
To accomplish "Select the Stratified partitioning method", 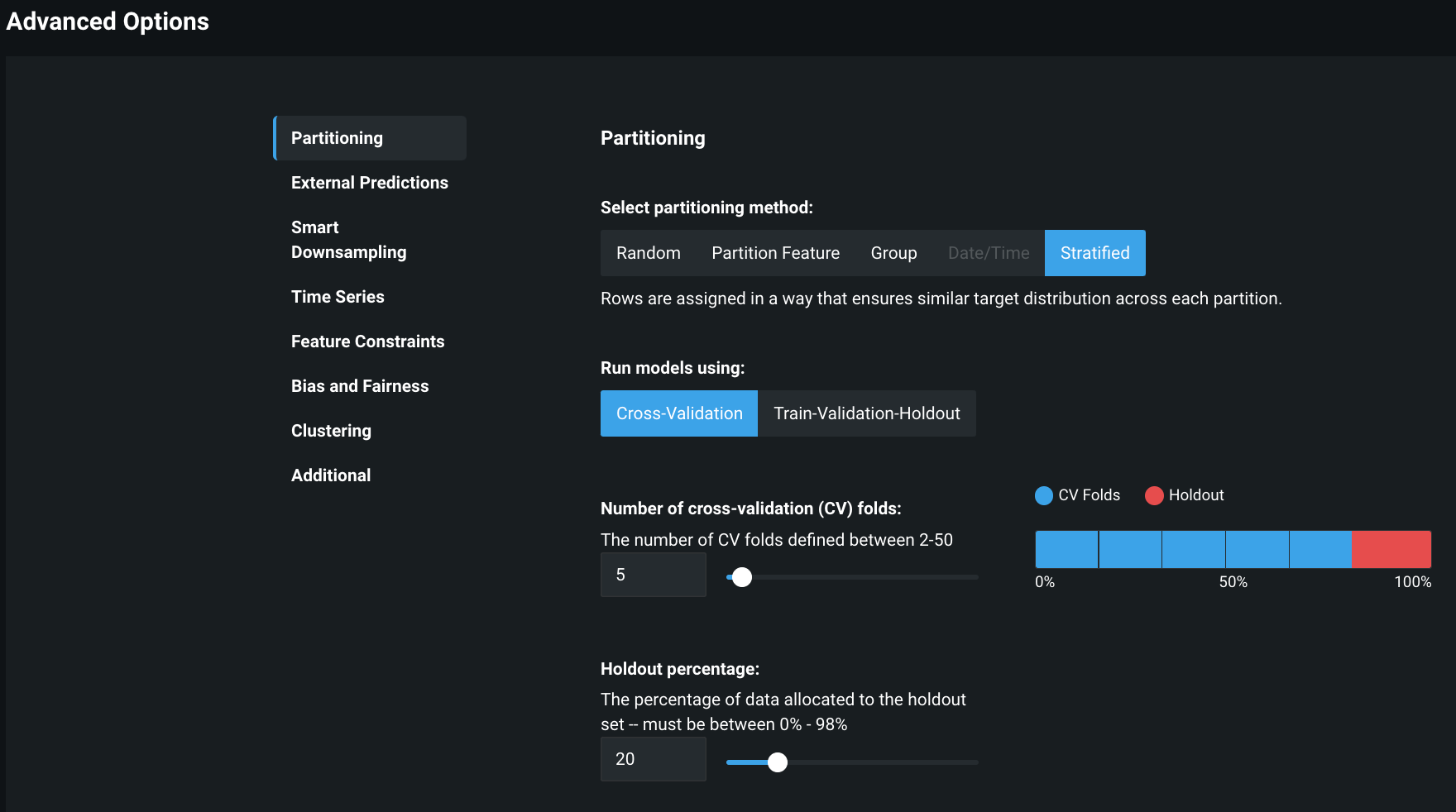I will tap(1094, 253).
